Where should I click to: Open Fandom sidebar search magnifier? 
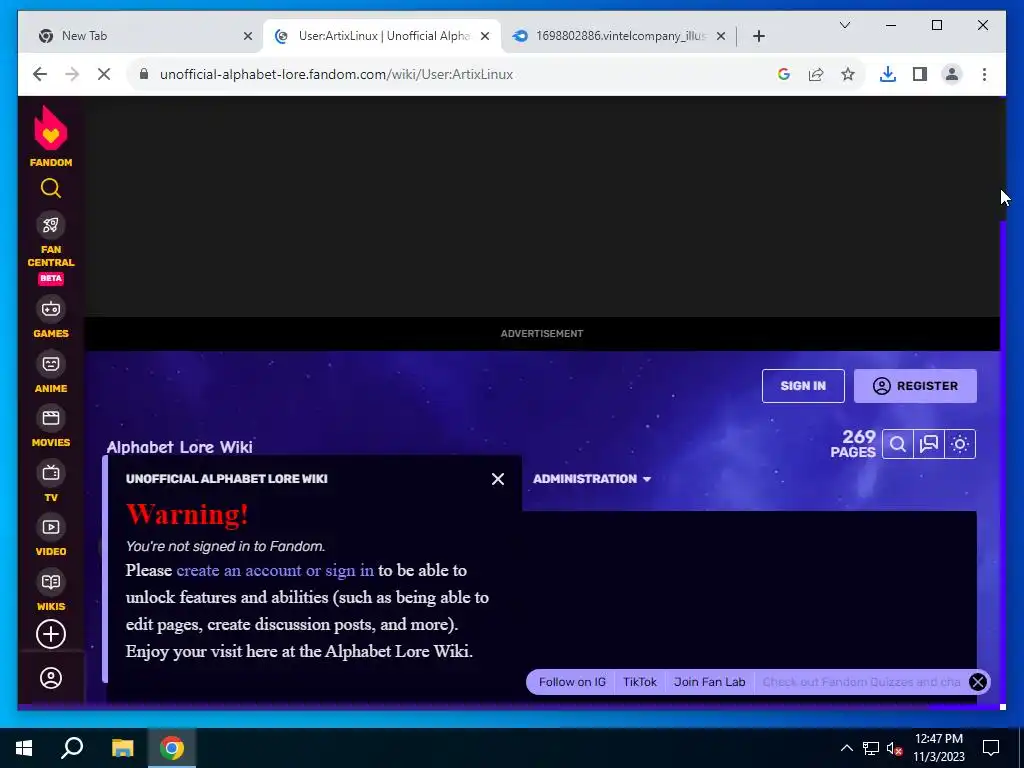click(x=50, y=189)
